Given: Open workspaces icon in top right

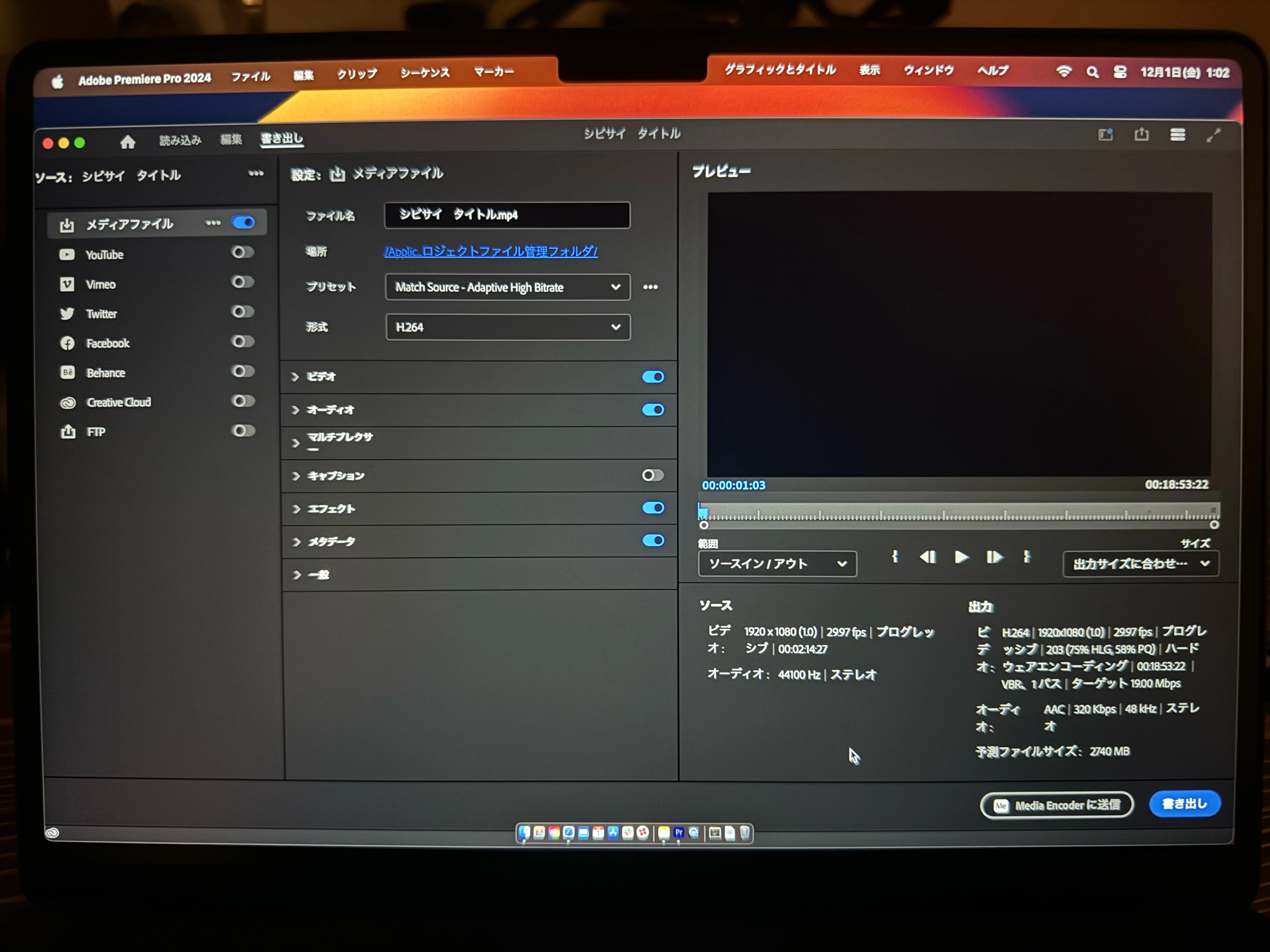Looking at the screenshot, I should pos(1178,135).
